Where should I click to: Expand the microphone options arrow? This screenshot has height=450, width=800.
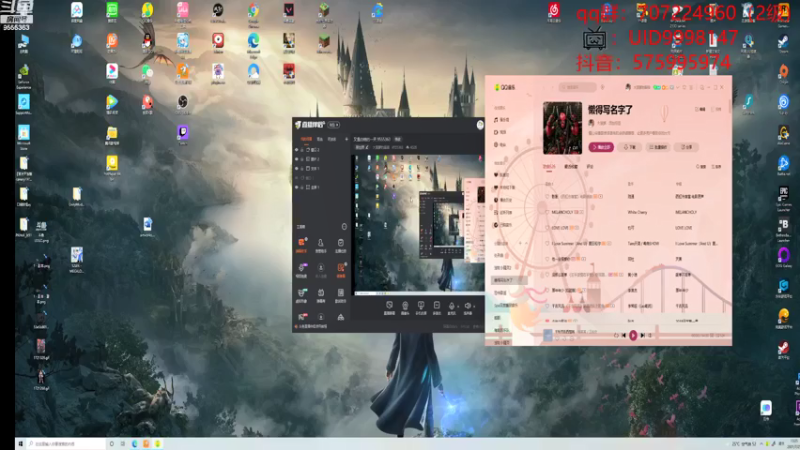(x=457, y=307)
